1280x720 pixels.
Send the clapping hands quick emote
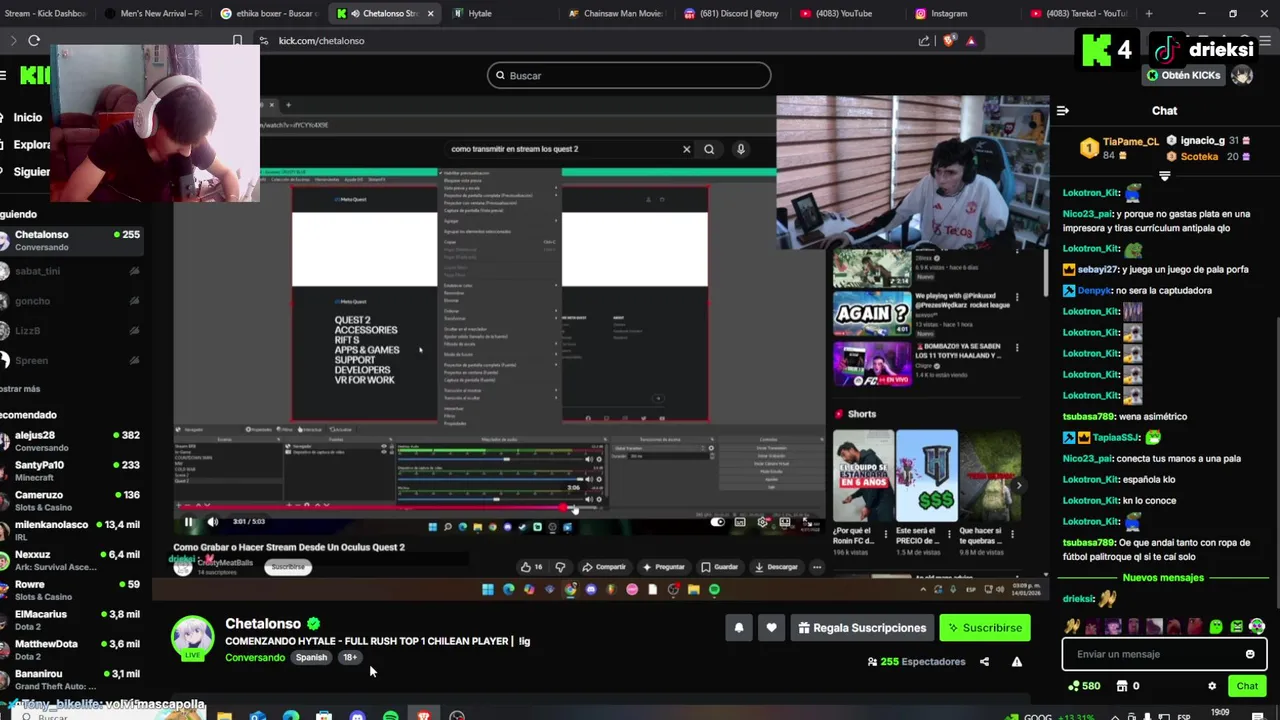coord(1073,627)
